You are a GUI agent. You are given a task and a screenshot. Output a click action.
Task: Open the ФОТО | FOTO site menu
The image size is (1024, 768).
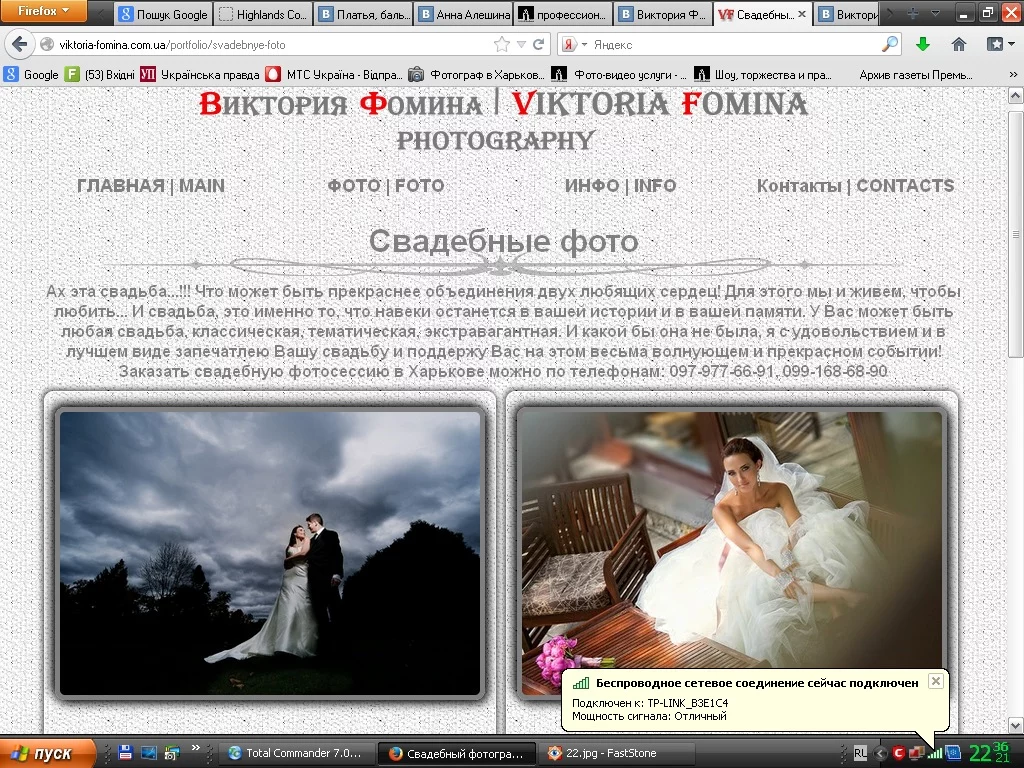click(385, 186)
